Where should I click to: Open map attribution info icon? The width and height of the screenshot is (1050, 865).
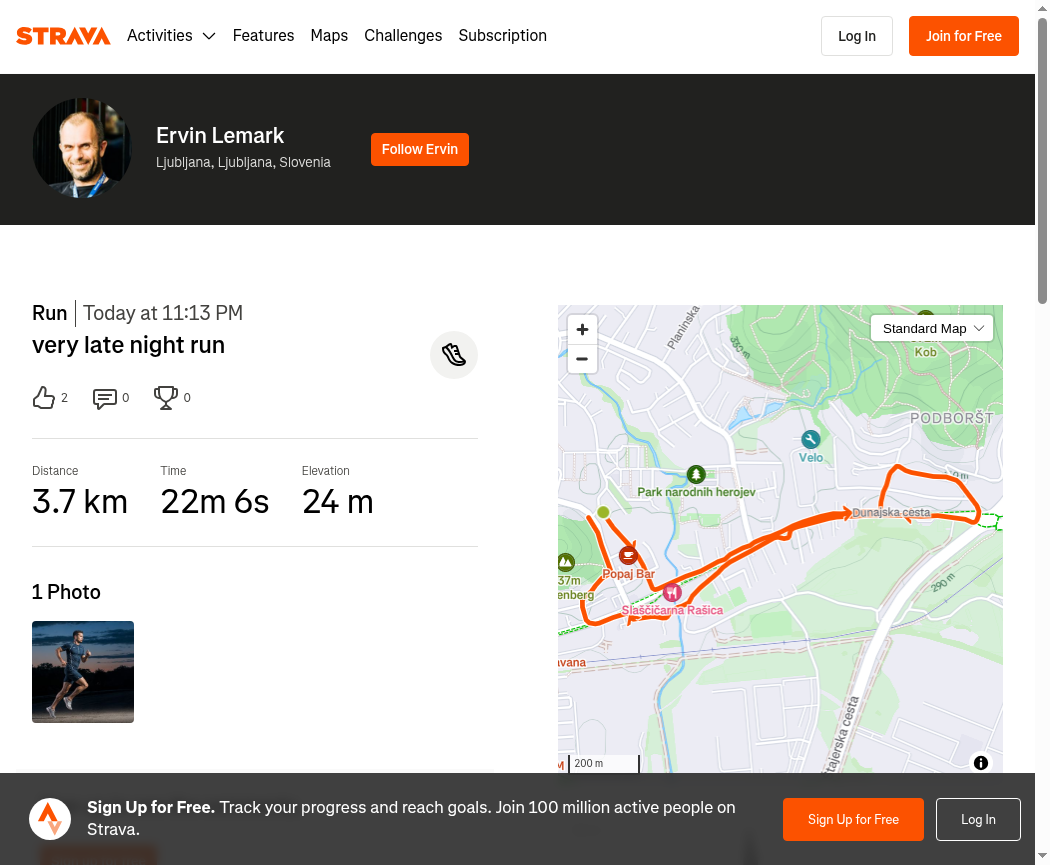tap(980, 763)
